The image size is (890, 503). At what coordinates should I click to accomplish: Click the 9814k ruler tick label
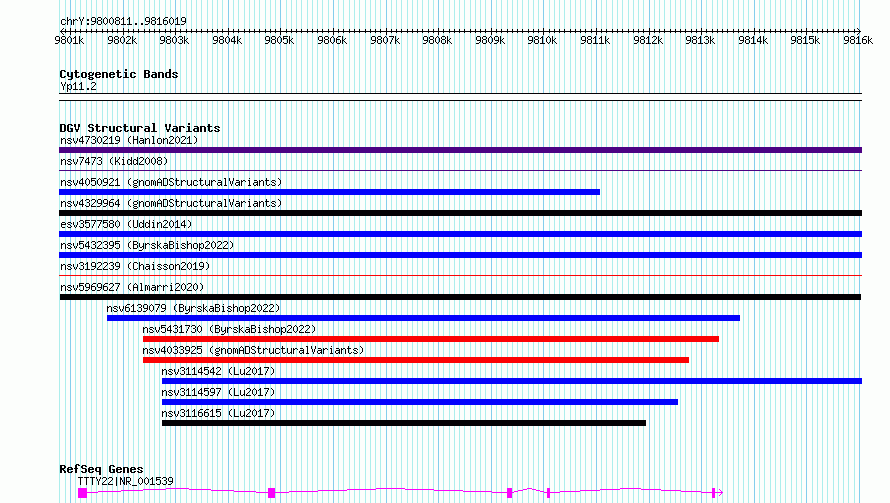[x=753, y=40]
